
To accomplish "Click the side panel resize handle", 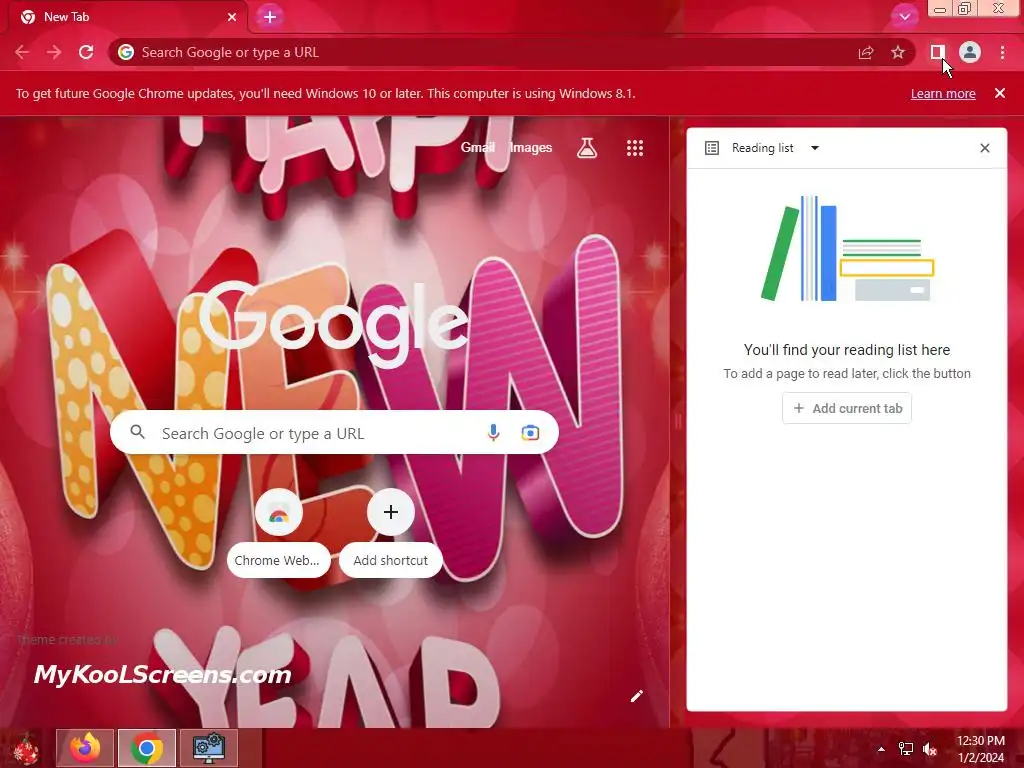I will 678,422.
